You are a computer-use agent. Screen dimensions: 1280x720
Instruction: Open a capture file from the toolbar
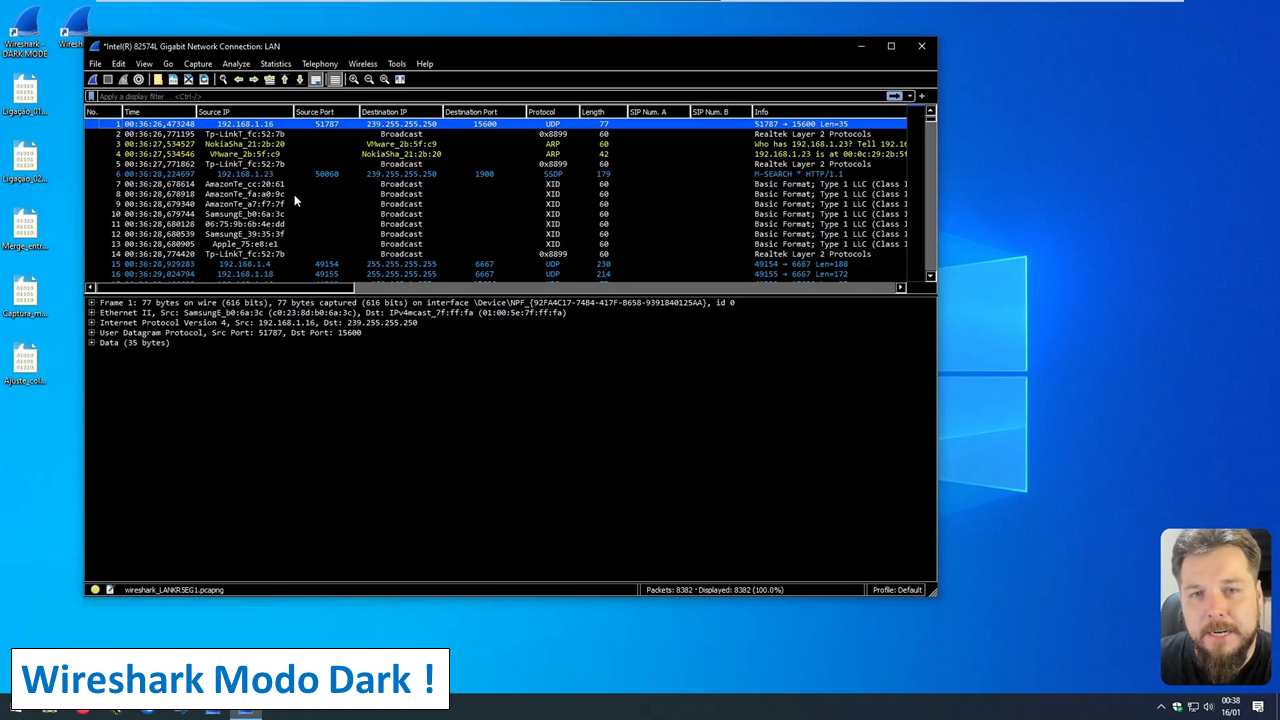(158, 80)
